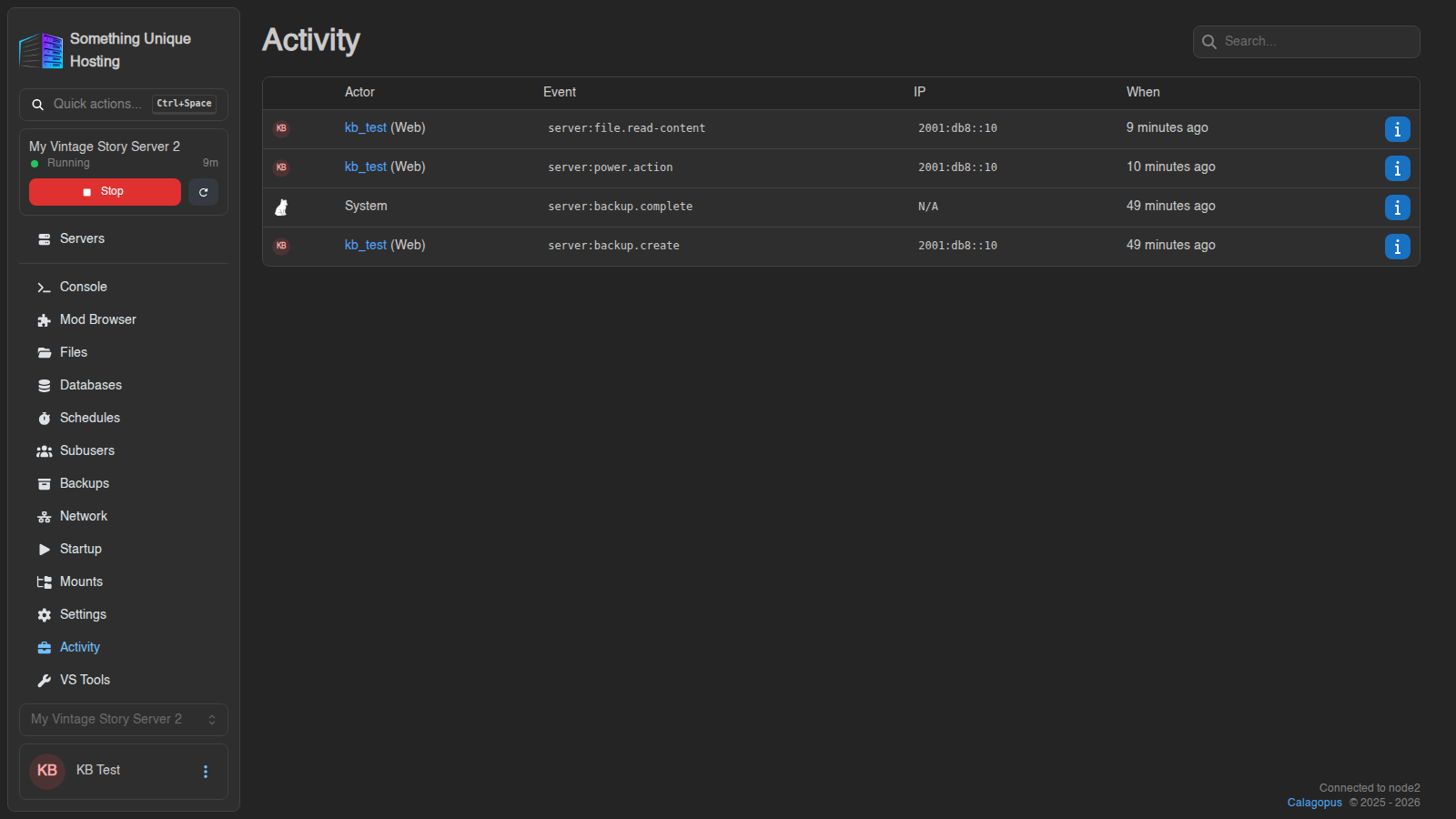
Task: Open kb_test link in backup.create row
Action: [x=366, y=246]
